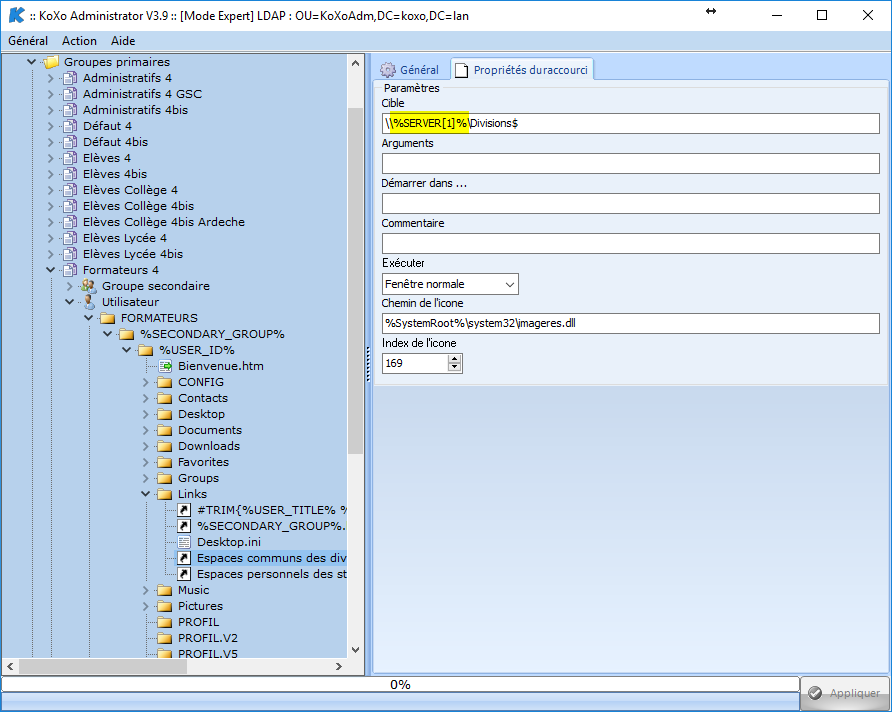Viewport: 892px width, 712px height.
Task: Click the KoXo app logo in title bar
Action: tap(16, 15)
